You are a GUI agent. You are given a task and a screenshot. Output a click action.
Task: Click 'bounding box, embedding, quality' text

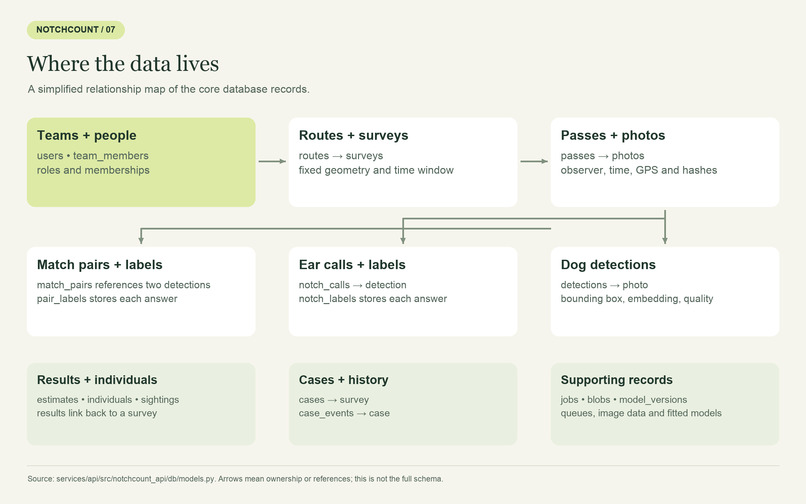(637, 299)
